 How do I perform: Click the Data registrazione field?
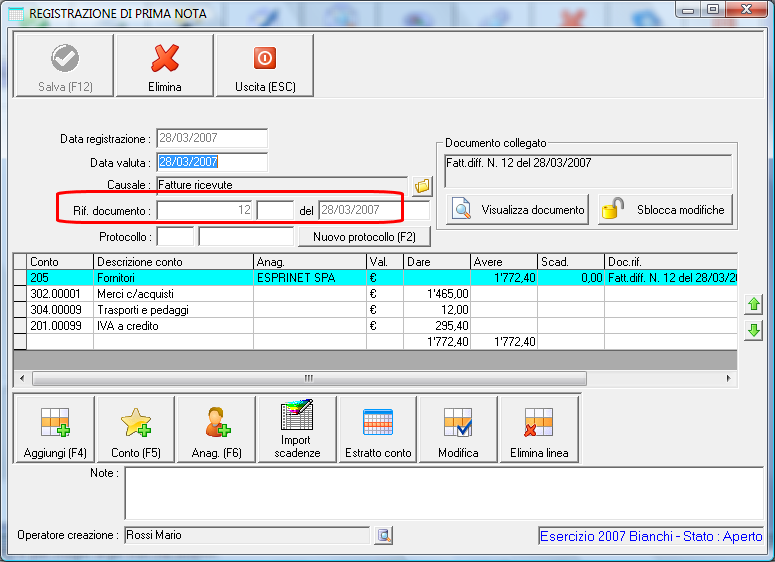point(212,138)
